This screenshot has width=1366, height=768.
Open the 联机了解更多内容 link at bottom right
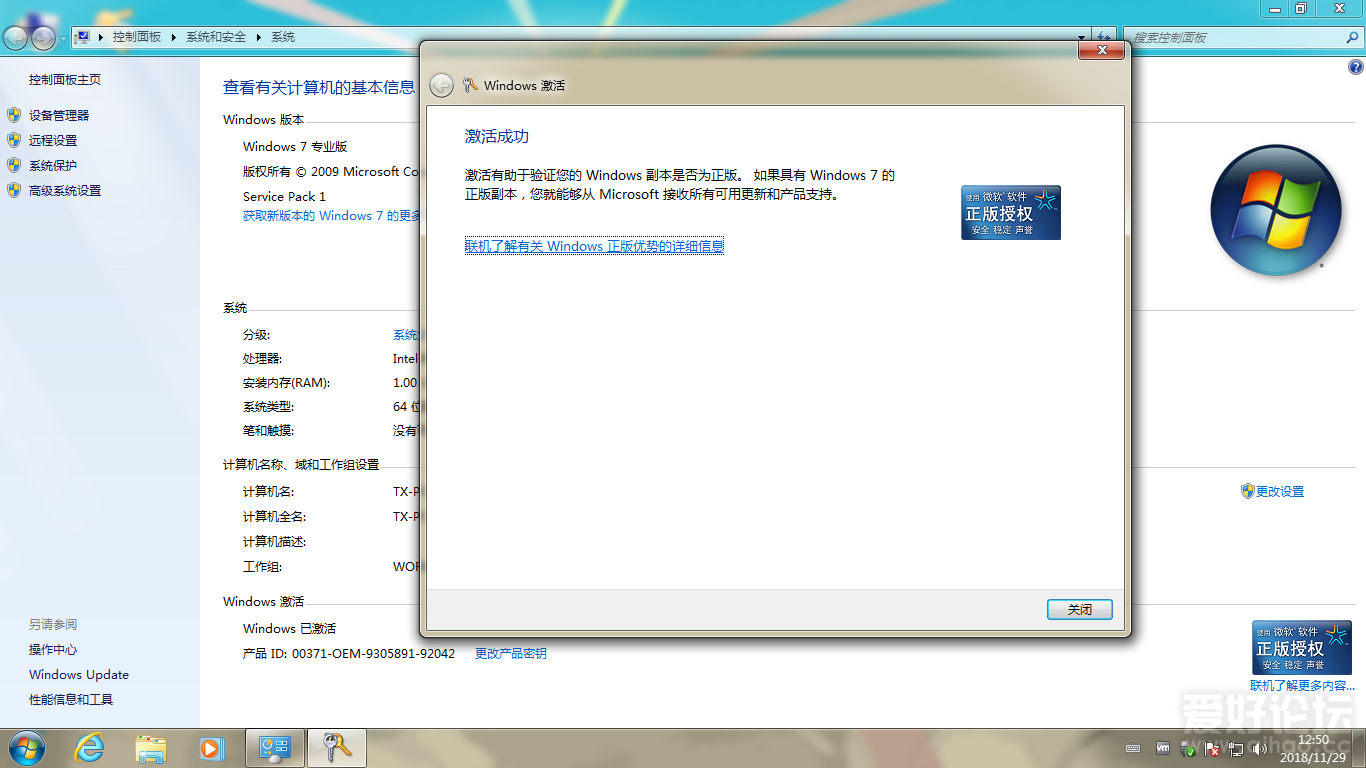[1303, 686]
